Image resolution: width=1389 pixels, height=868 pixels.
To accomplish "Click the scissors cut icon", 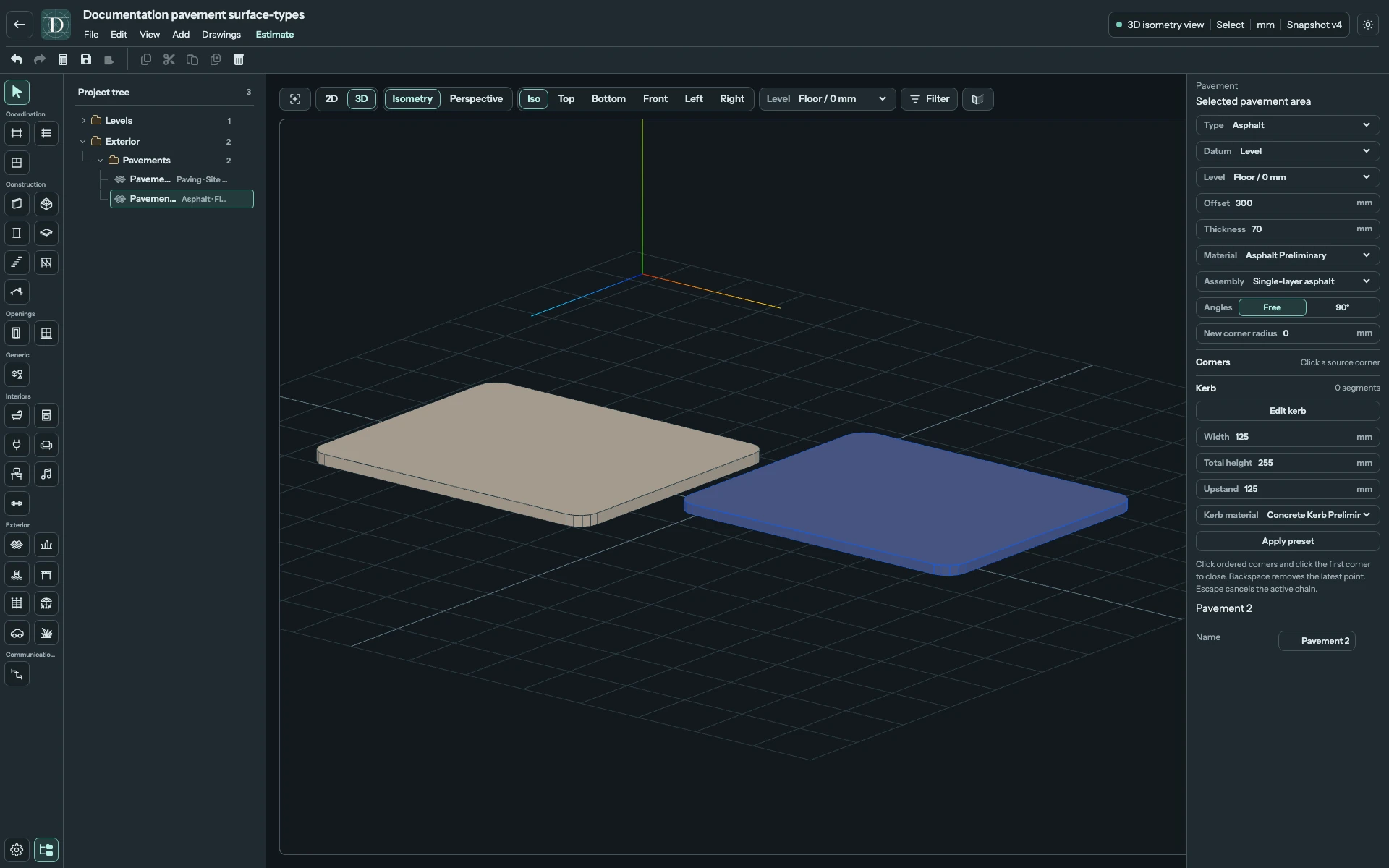I will pos(169,59).
